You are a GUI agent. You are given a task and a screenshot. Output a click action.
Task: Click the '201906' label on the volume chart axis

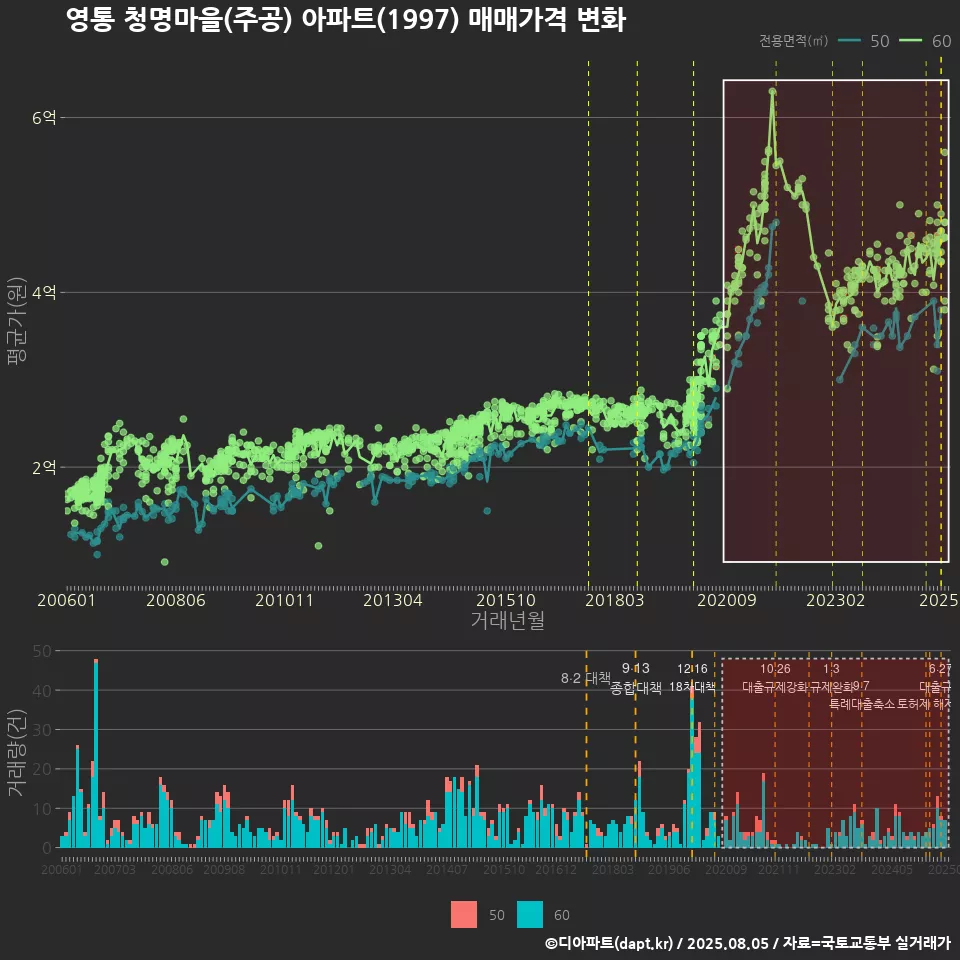(x=669, y=869)
